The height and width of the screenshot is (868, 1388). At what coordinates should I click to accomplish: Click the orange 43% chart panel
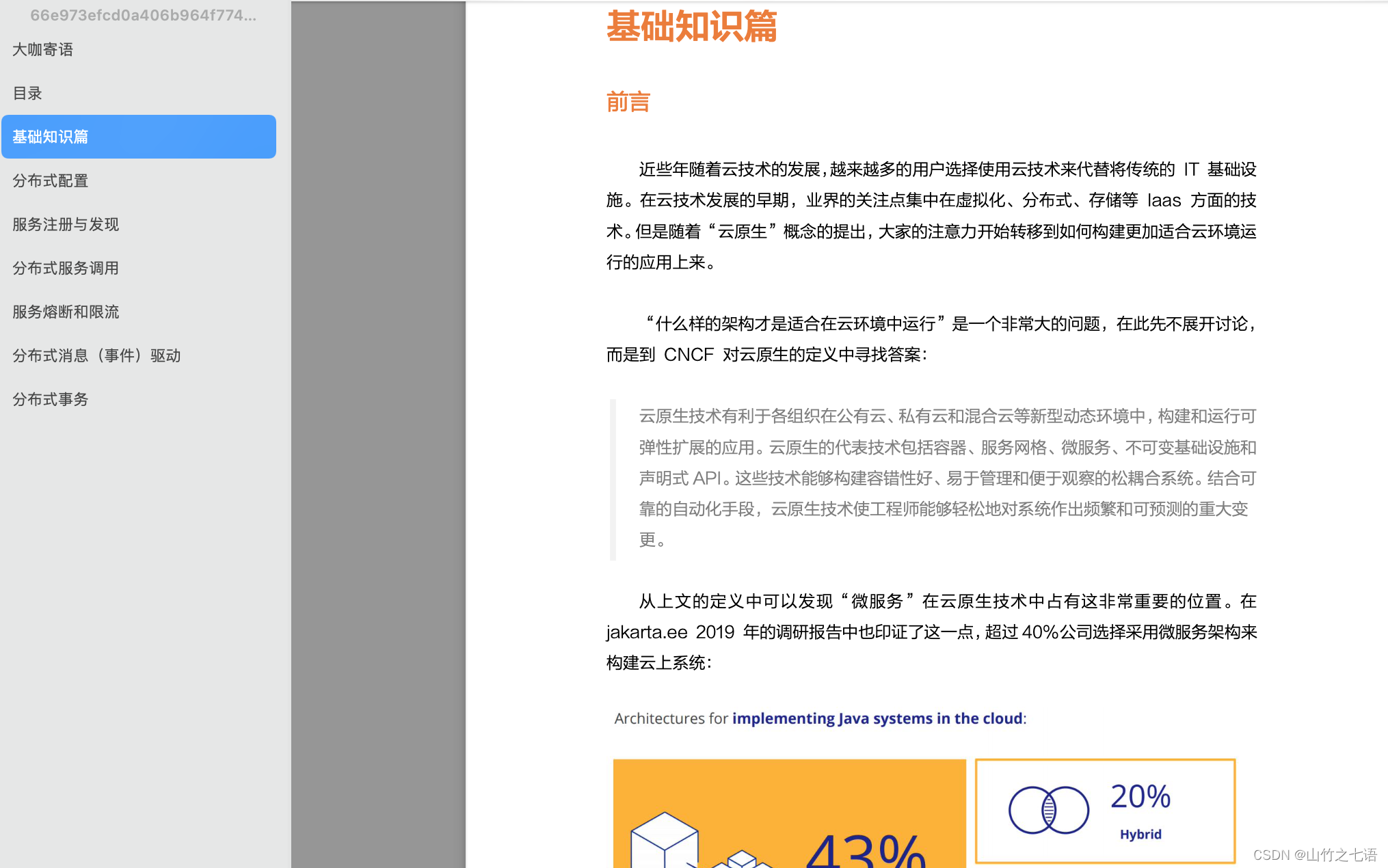pyautogui.click(x=789, y=813)
